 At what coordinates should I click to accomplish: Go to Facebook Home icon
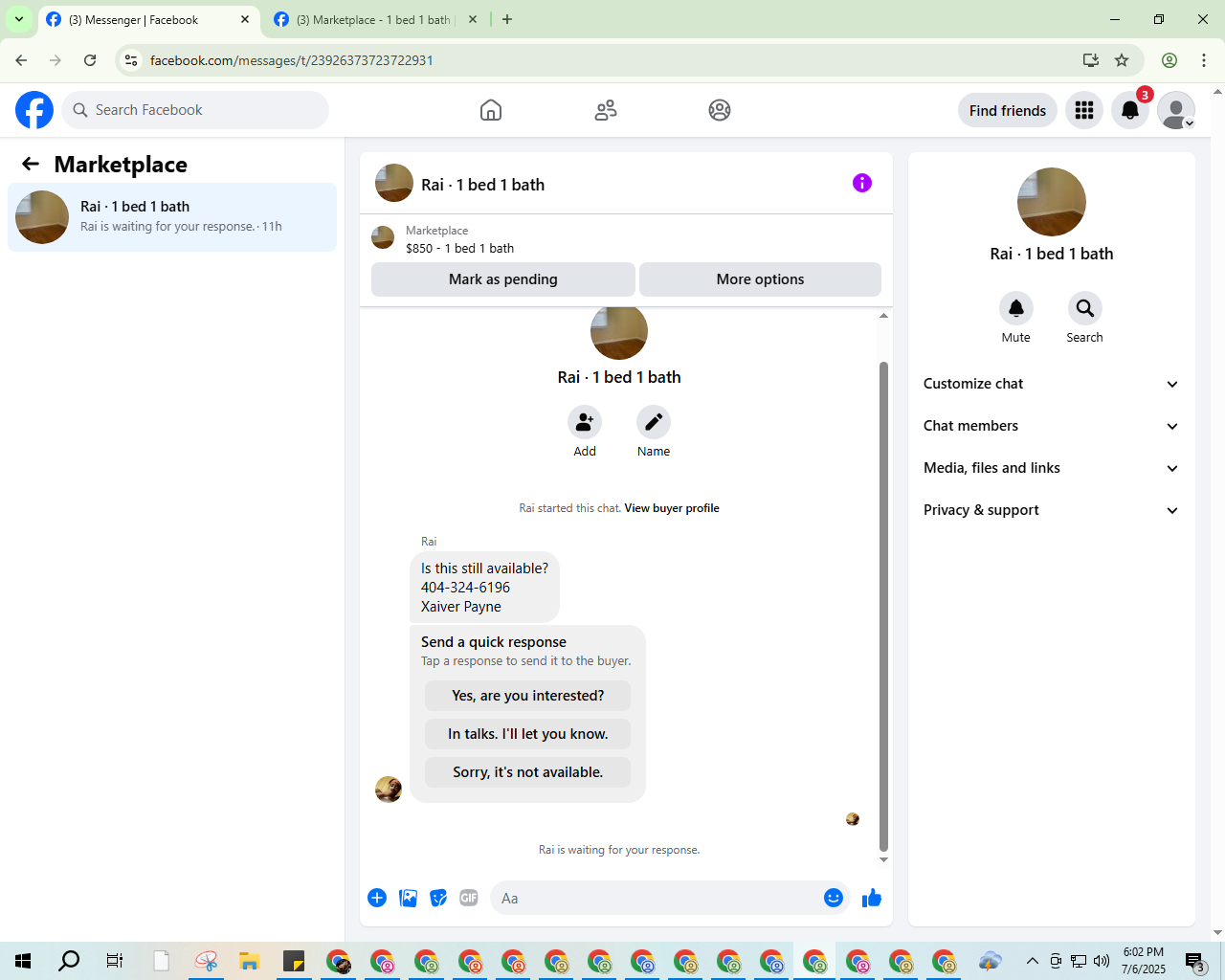click(491, 110)
